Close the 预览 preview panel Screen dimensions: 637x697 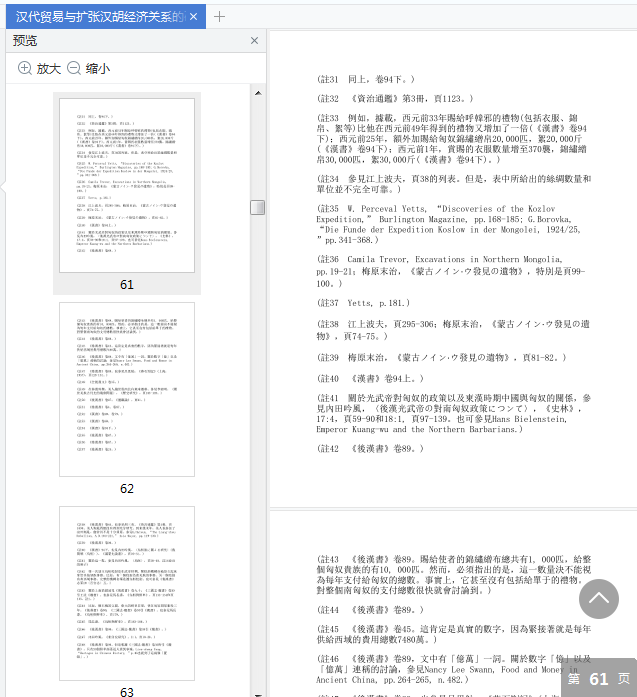254,40
